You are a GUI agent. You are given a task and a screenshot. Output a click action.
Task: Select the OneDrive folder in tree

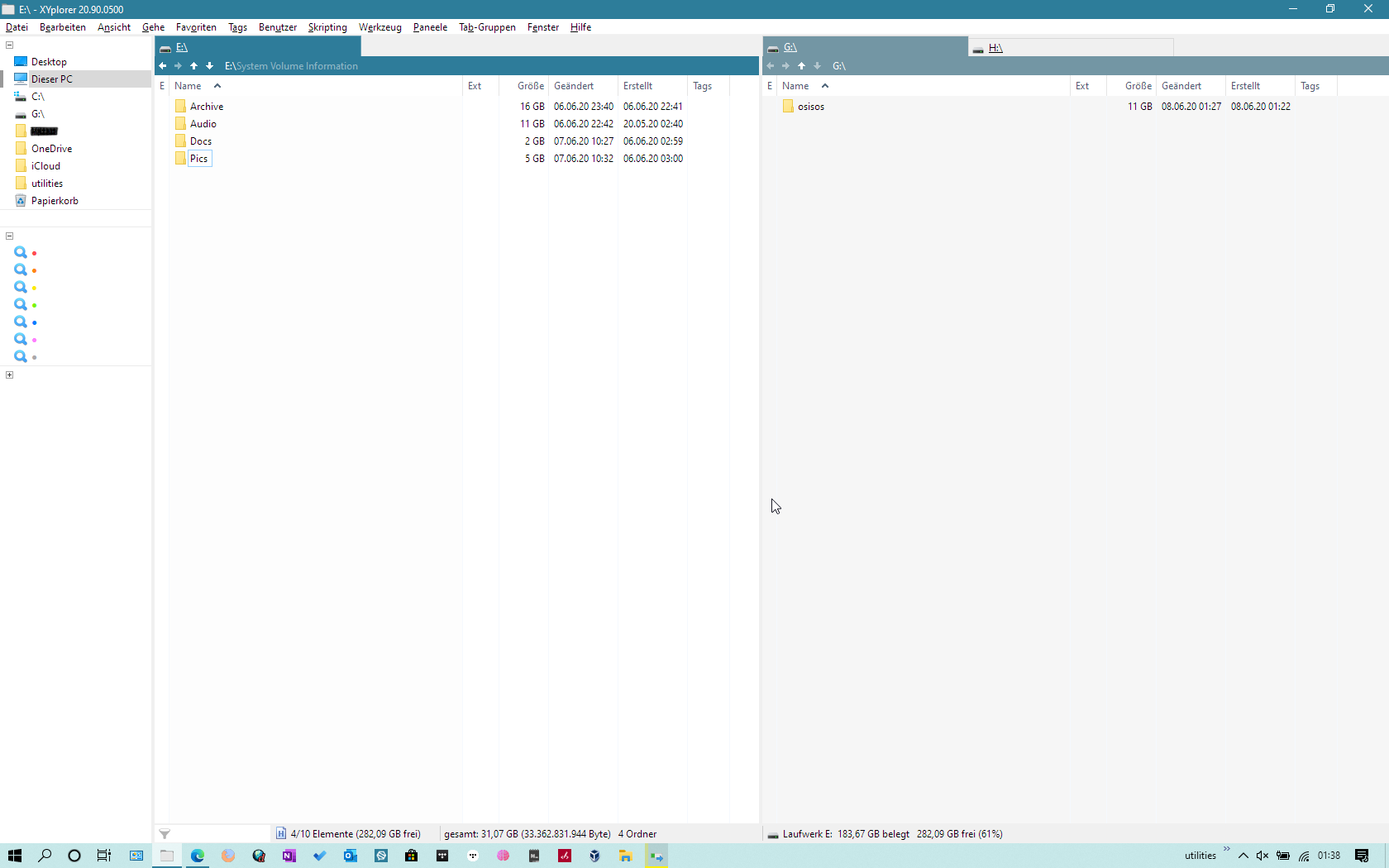pyautogui.click(x=51, y=149)
